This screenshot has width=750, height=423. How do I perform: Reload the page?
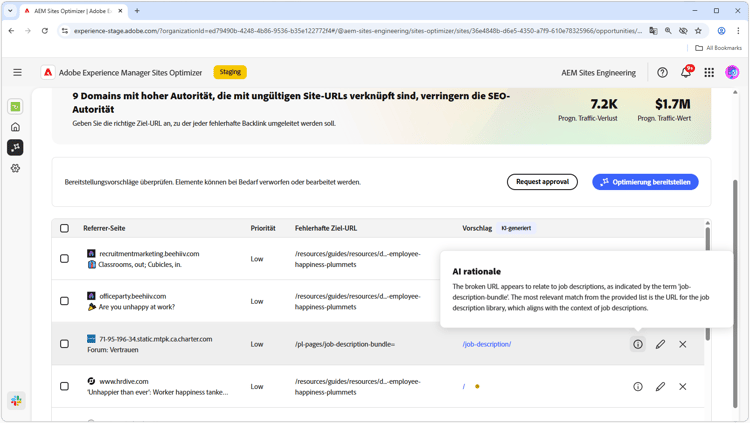point(44,31)
